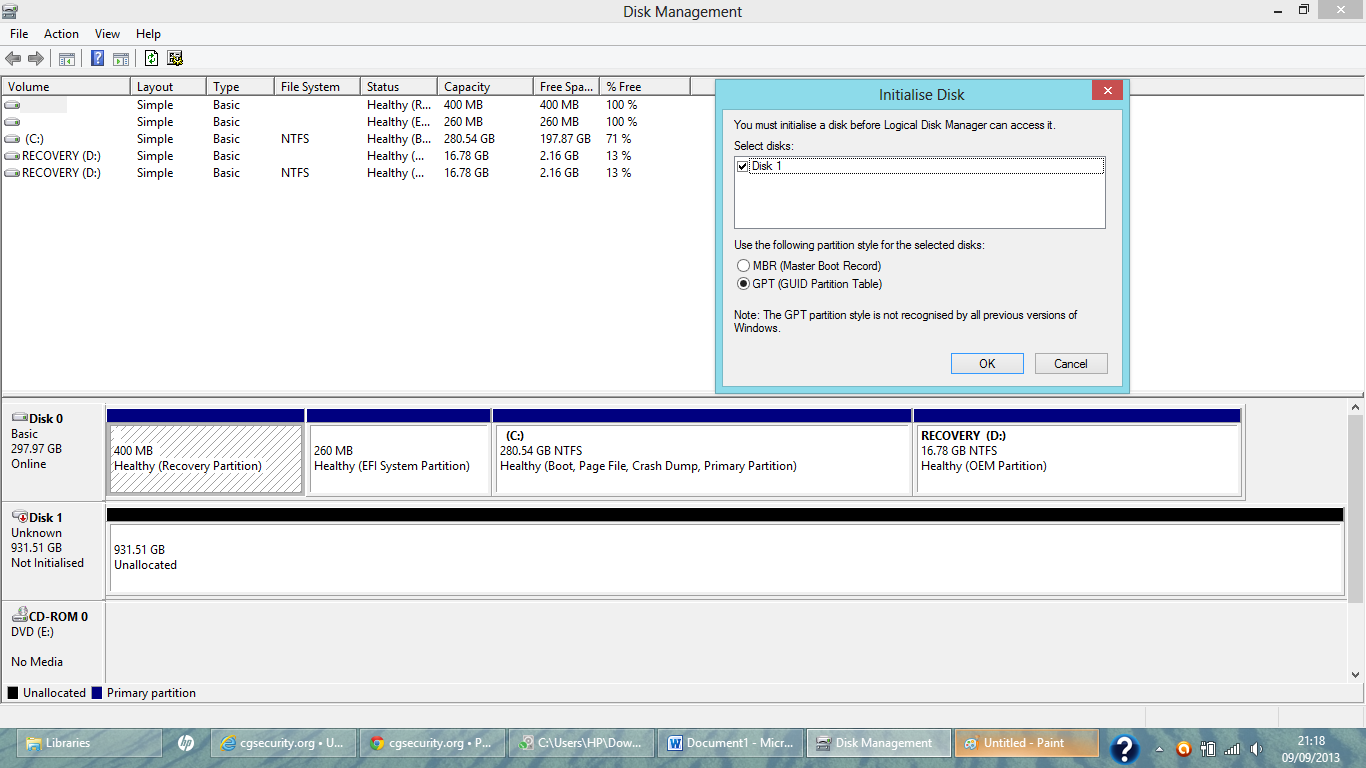The image size is (1366, 768).
Task: Click the Status column header
Action: click(x=399, y=87)
